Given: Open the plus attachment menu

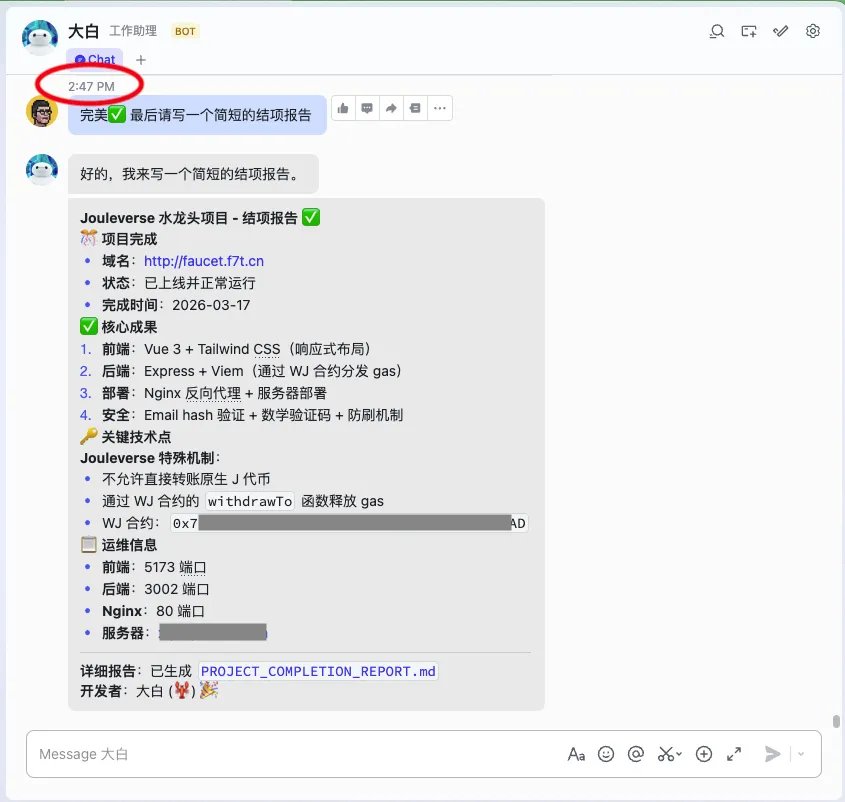Looking at the screenshot, I should coord(704,754).
